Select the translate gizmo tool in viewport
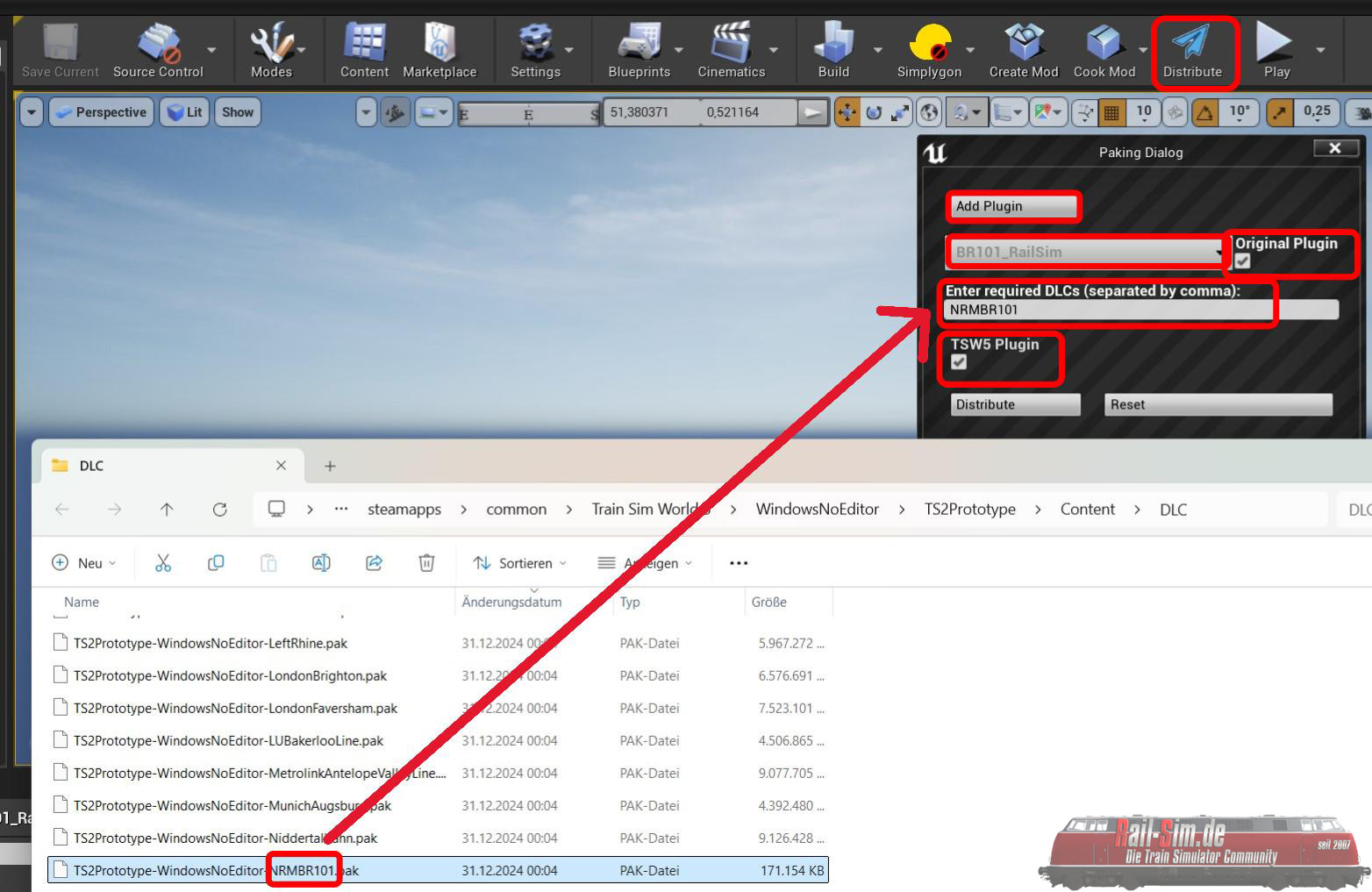Screen dimensions: 1372x892 [x=847, y=112]
